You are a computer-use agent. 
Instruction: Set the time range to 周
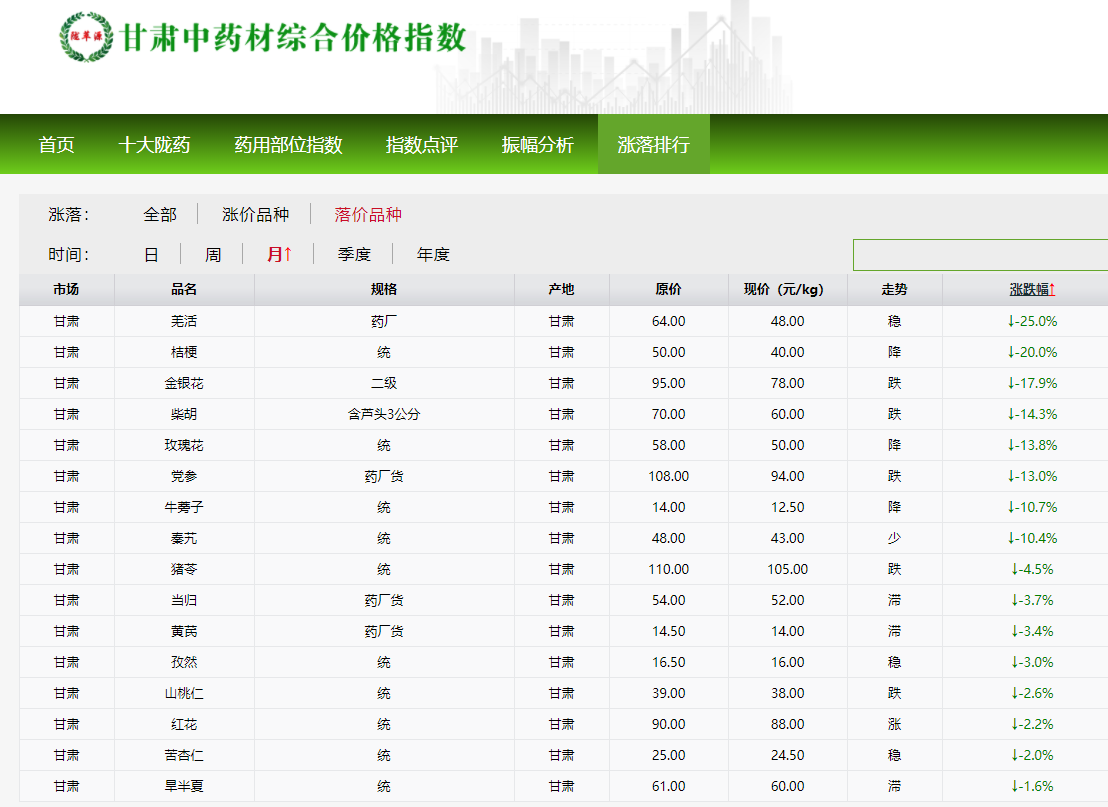pos(213,255)
